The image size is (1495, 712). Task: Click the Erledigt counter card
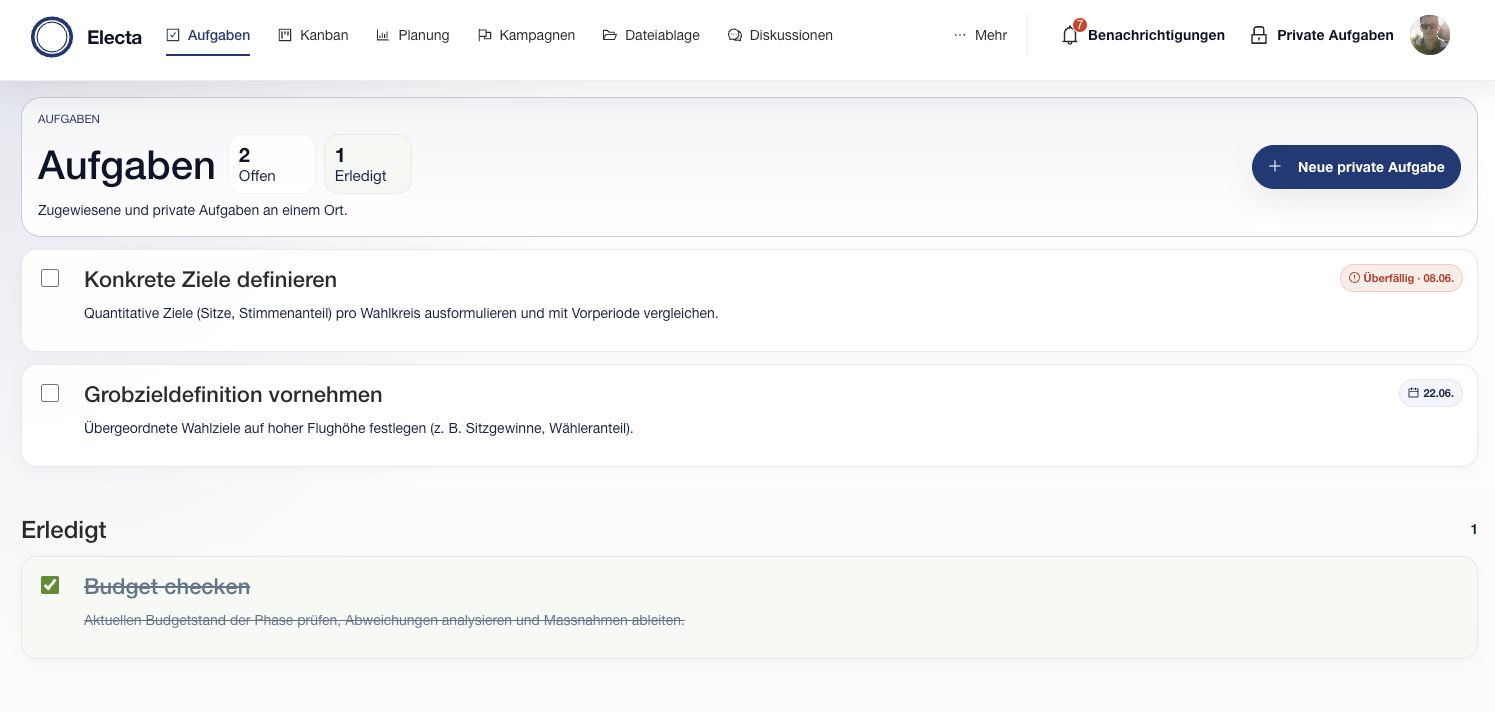point(368,164)
